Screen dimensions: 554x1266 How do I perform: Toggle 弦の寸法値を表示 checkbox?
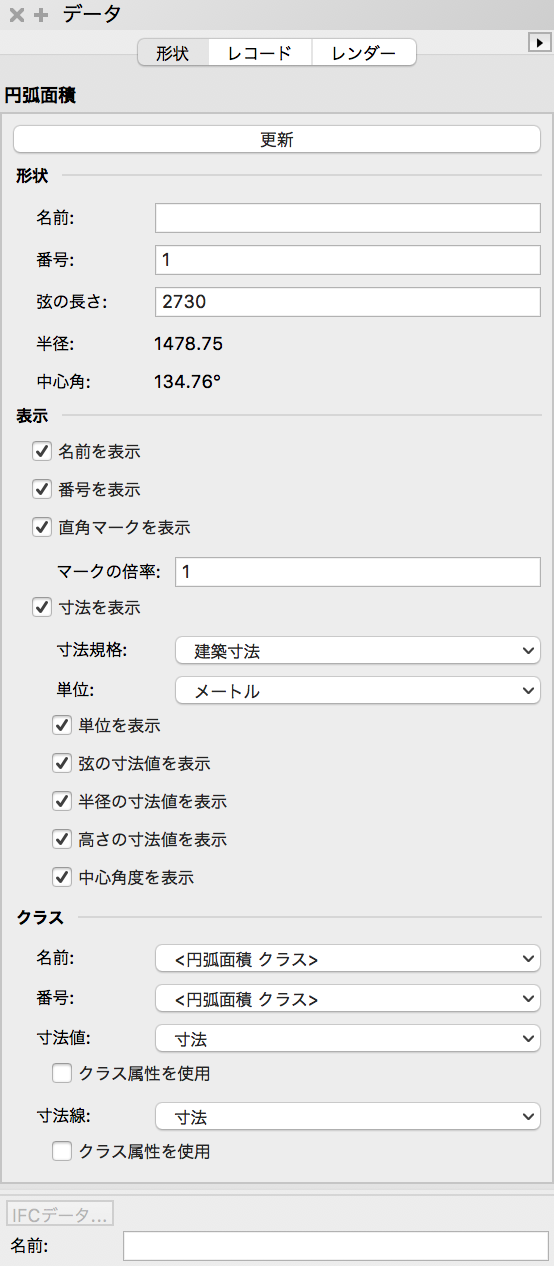tap(62, 763)
